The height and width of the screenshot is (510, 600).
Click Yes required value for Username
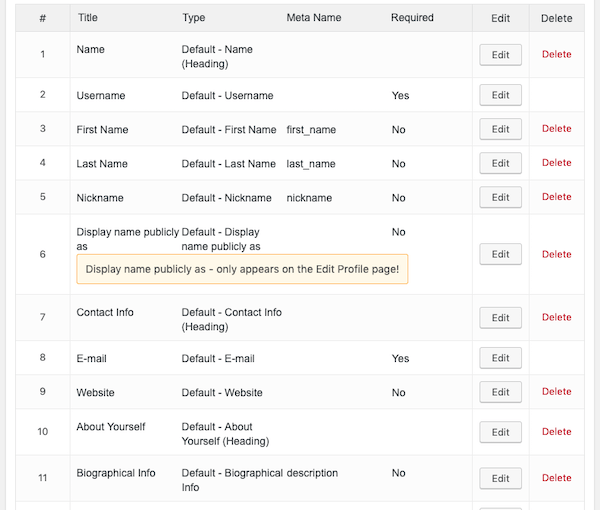click(x=400, y=96)
